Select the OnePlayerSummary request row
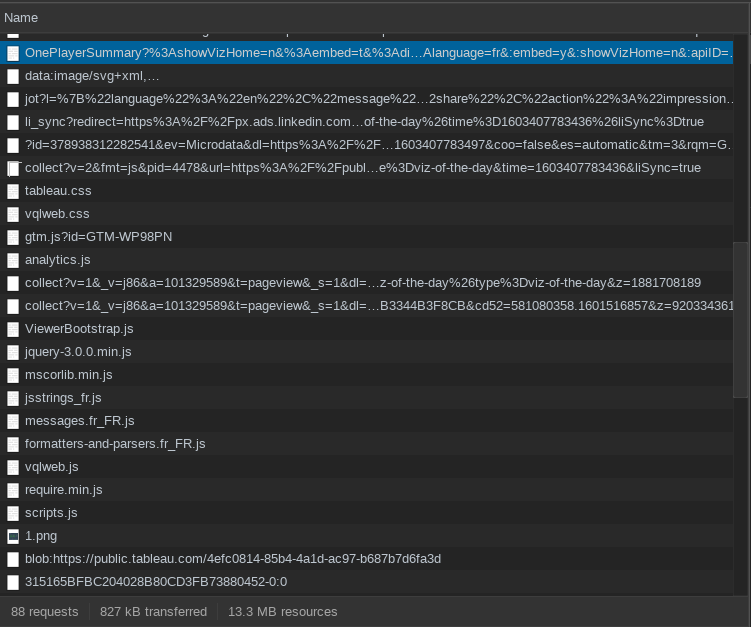 [x=366, y=53]
